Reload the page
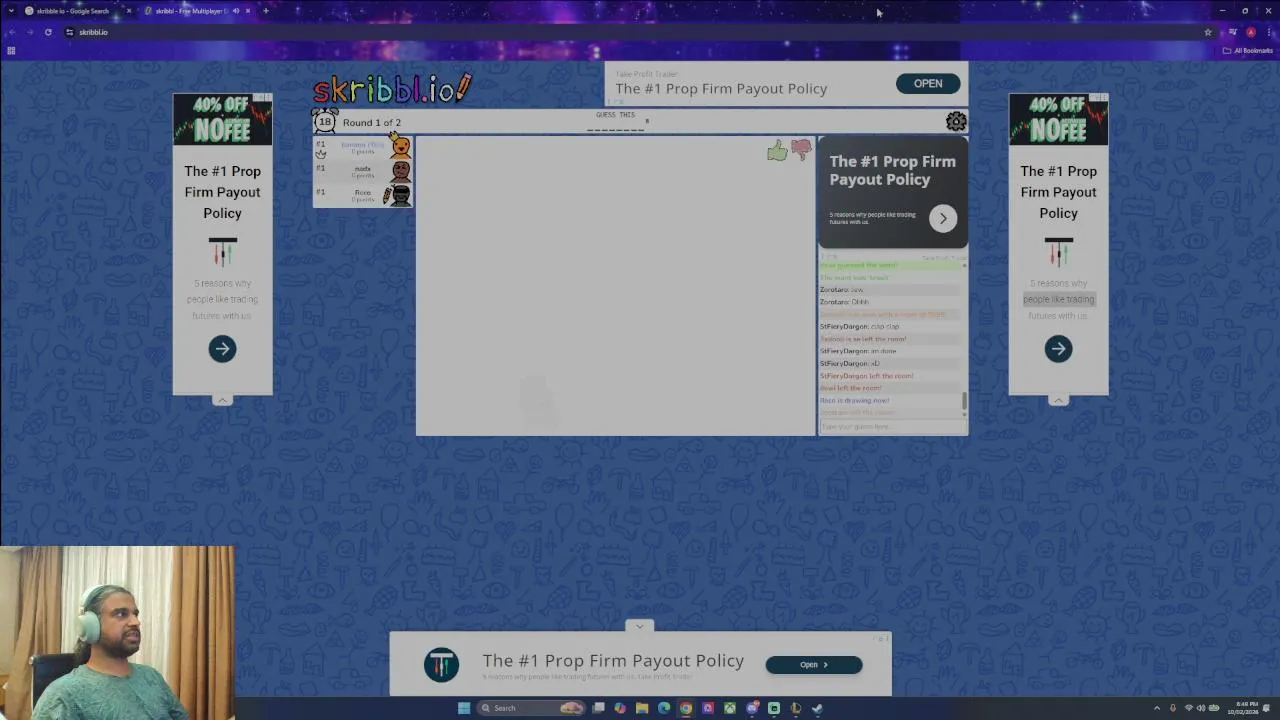The image size is (1280, 720). coord(48,32)
